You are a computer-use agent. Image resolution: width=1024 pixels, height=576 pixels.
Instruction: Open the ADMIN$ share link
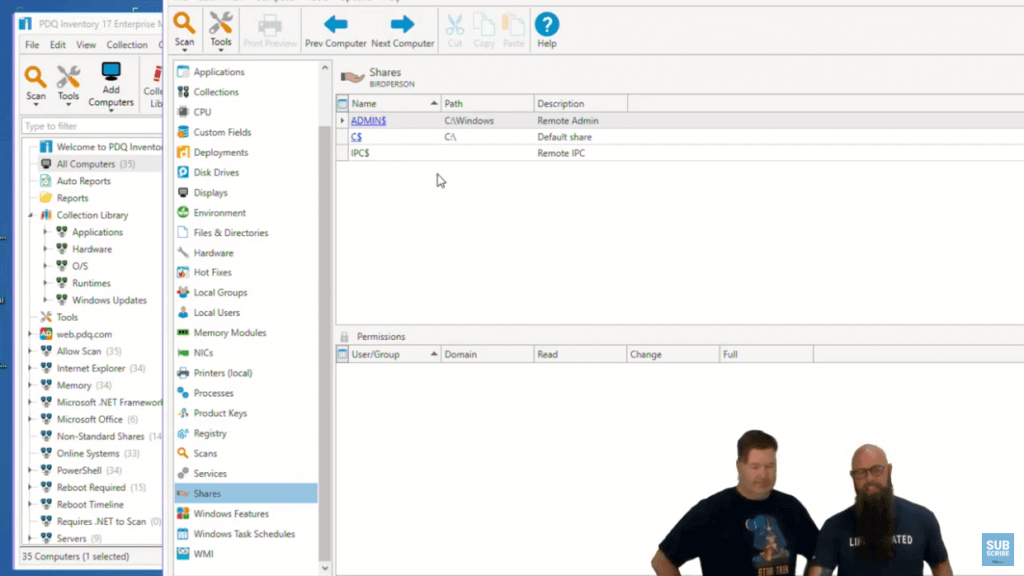pyautogui.click(x=368, y=121)
